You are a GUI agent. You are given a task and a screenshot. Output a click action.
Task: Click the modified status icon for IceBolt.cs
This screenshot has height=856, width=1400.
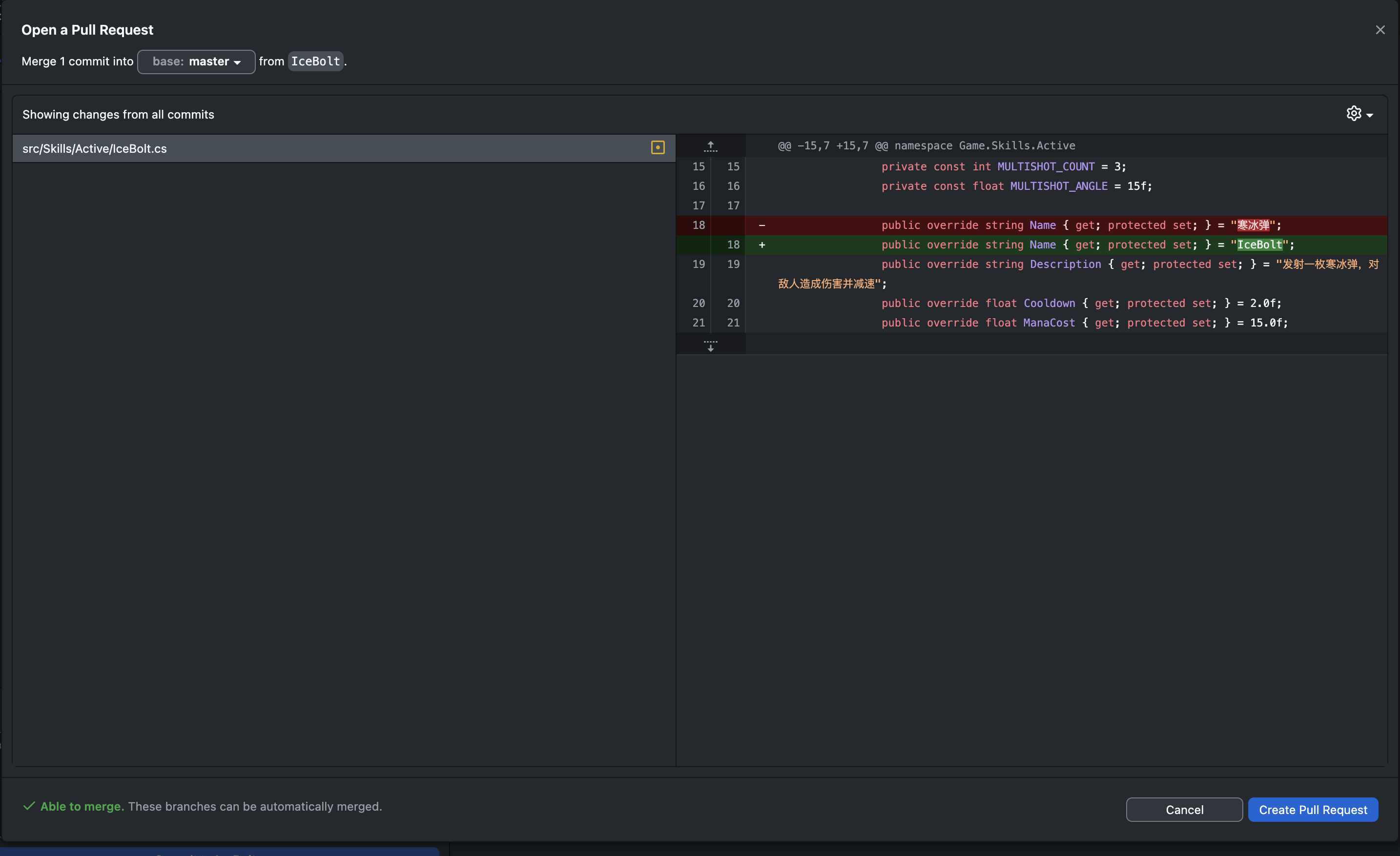(658, 148)
